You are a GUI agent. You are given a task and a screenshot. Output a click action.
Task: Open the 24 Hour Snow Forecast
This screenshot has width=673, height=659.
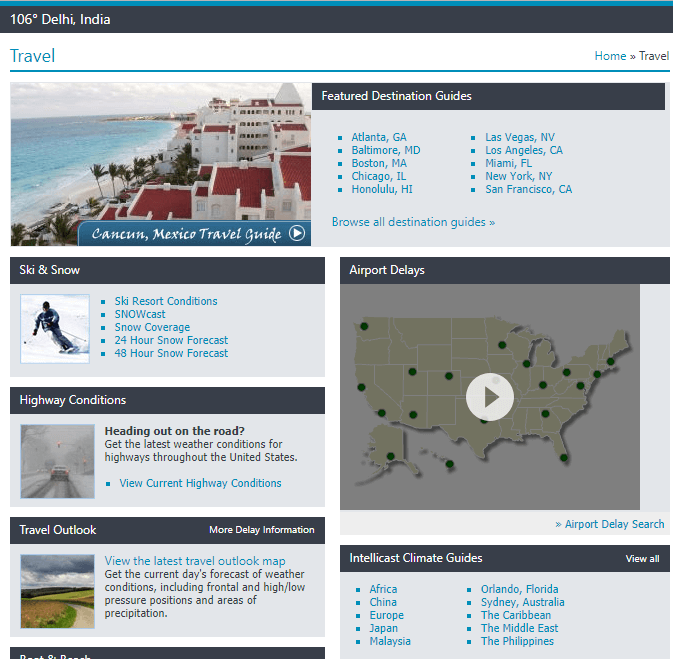(x=171, y=340)
